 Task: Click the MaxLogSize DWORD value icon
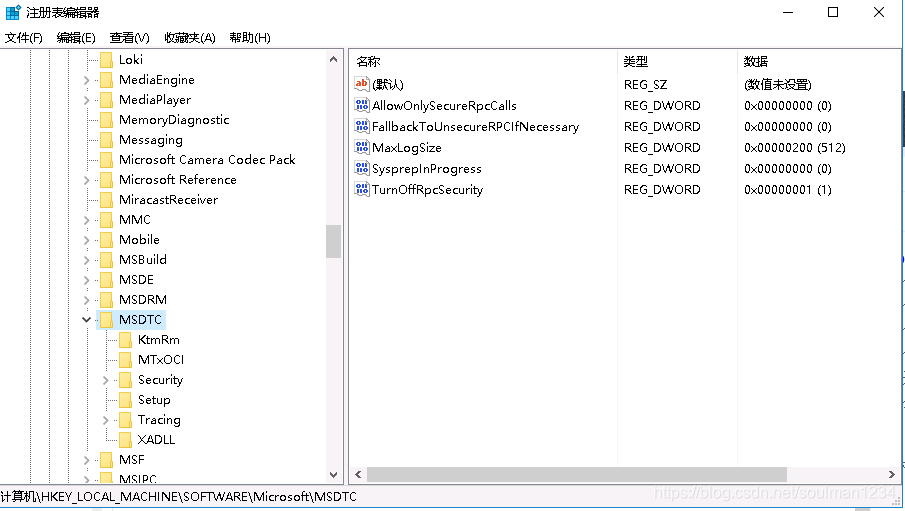tap(362, 147)
